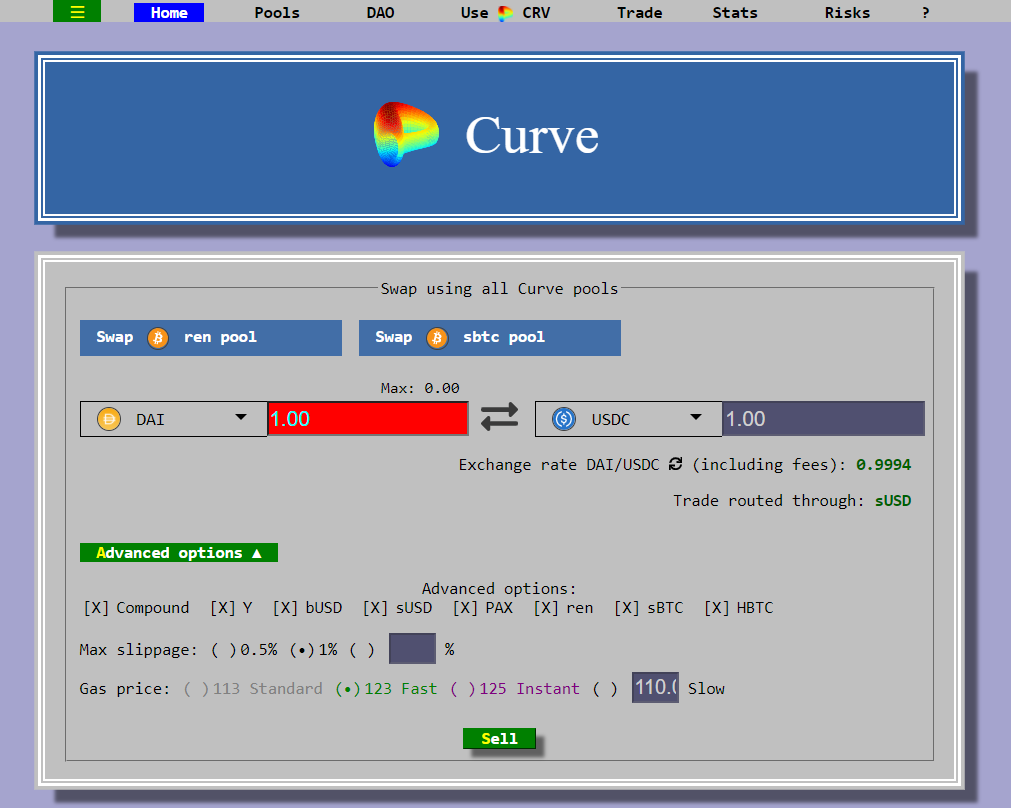Click the red DAI amount input field
Image resolution: width=1011 pixels, height=808 pixels.
pyautogui.click(x=368, y=419)
